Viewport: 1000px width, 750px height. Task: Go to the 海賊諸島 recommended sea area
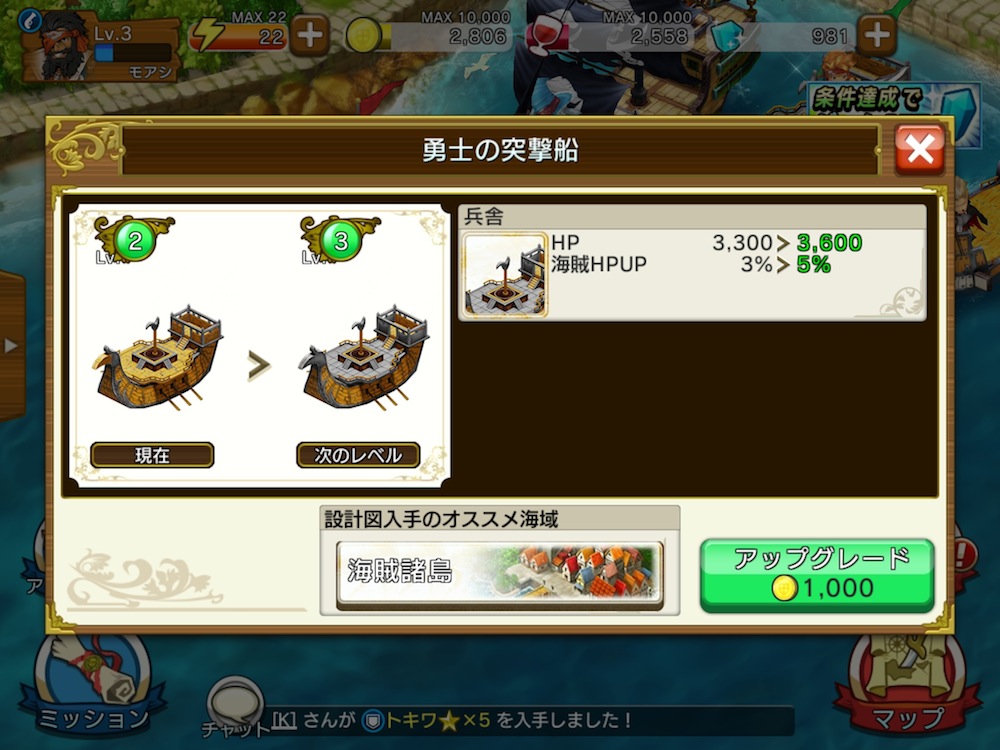click(x=500, y=571)
